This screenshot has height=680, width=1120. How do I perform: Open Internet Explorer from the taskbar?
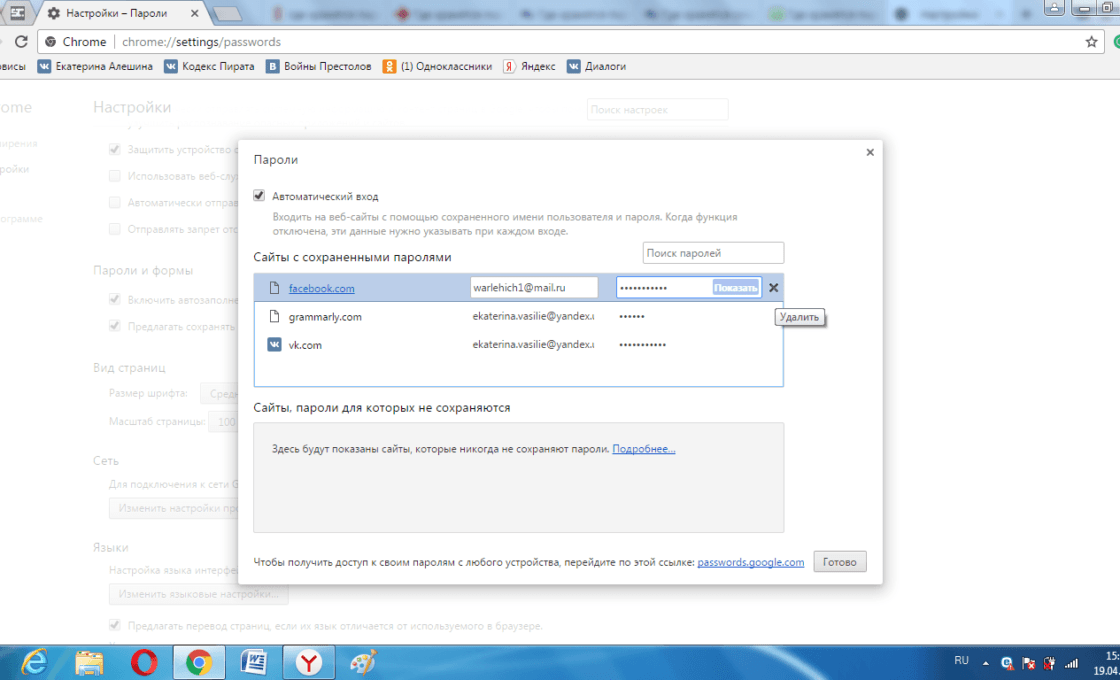(35, 662)
